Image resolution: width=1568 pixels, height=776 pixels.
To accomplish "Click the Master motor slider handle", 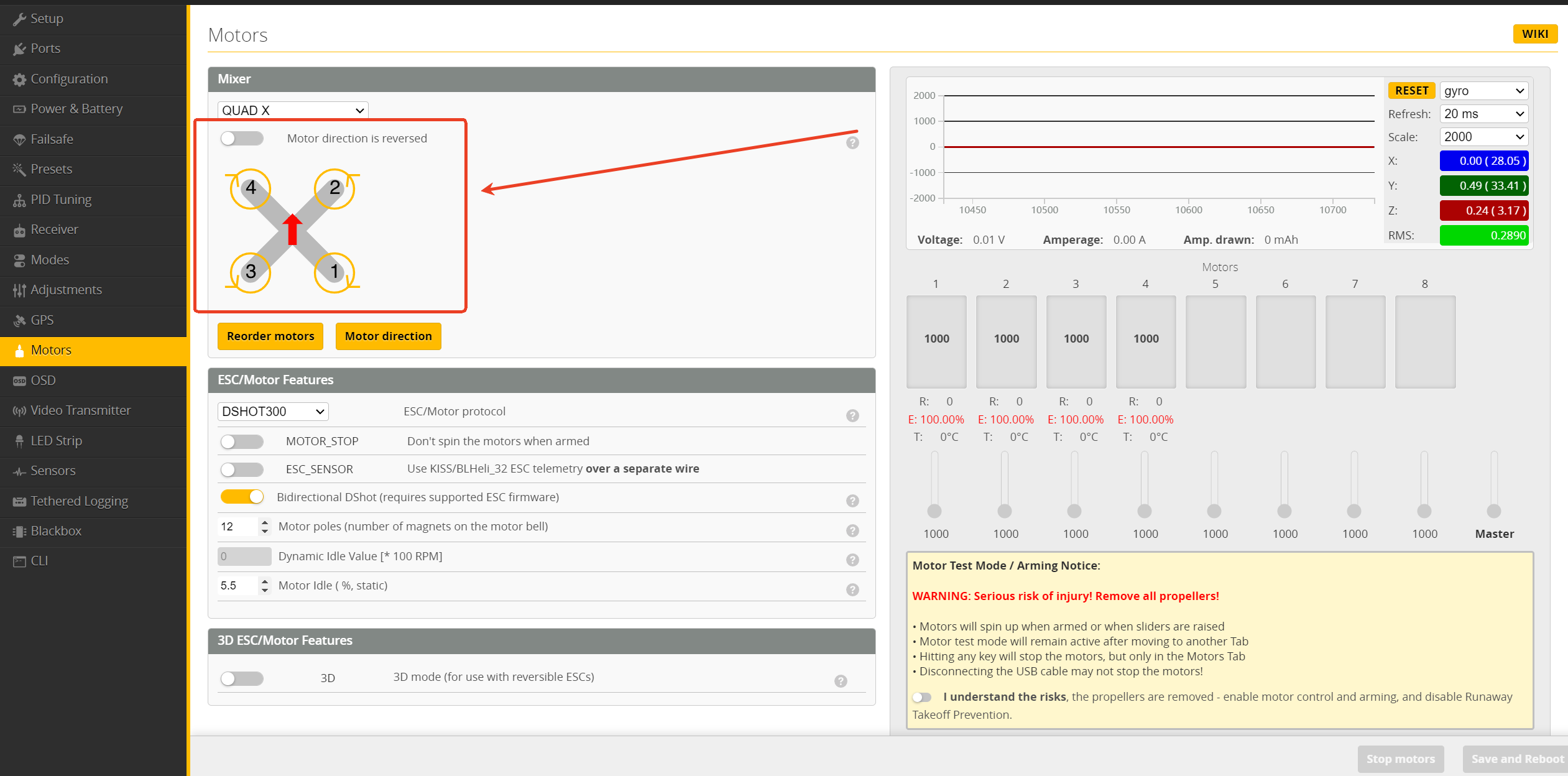I will [x=1493, y=511].
